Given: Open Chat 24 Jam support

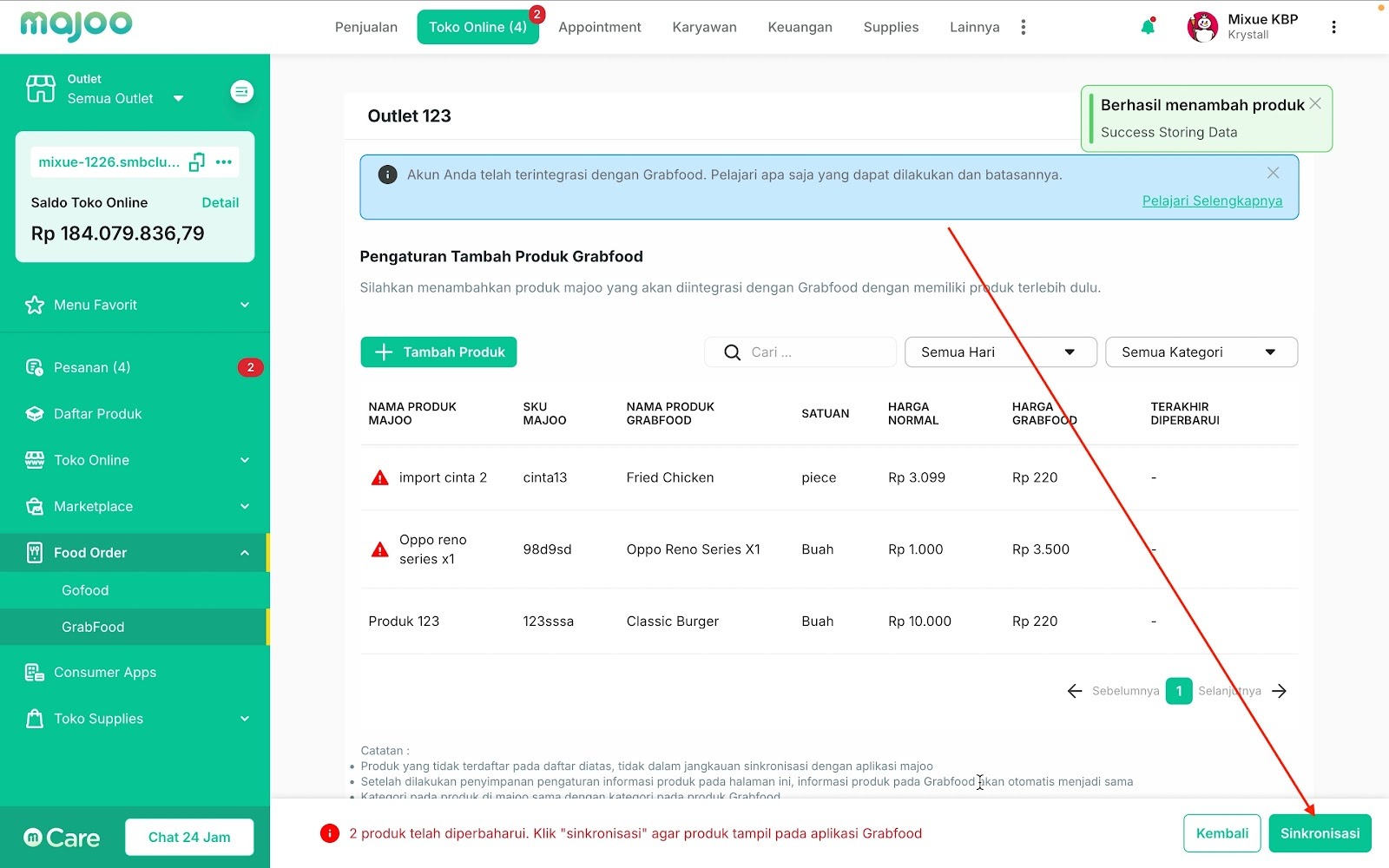Looking at the screenshot, I should pos(189,838).
